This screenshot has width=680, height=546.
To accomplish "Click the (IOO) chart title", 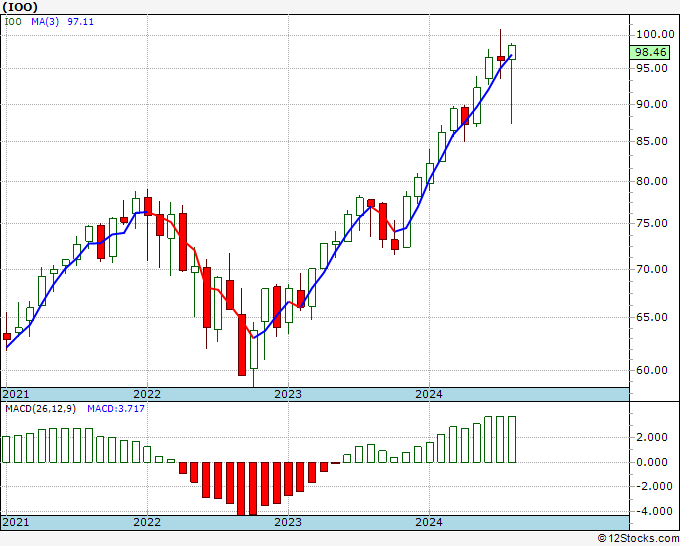I will [20, 7].
